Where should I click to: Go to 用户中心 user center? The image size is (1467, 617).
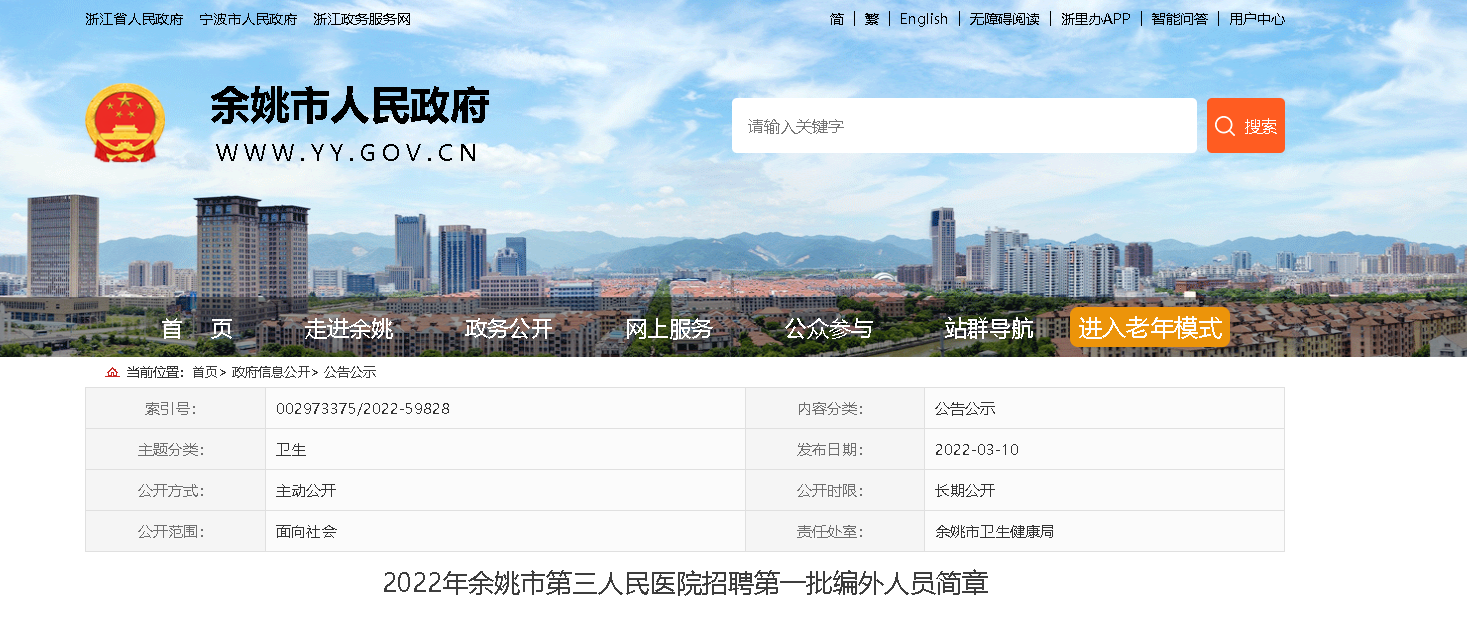pos(1257,19)
